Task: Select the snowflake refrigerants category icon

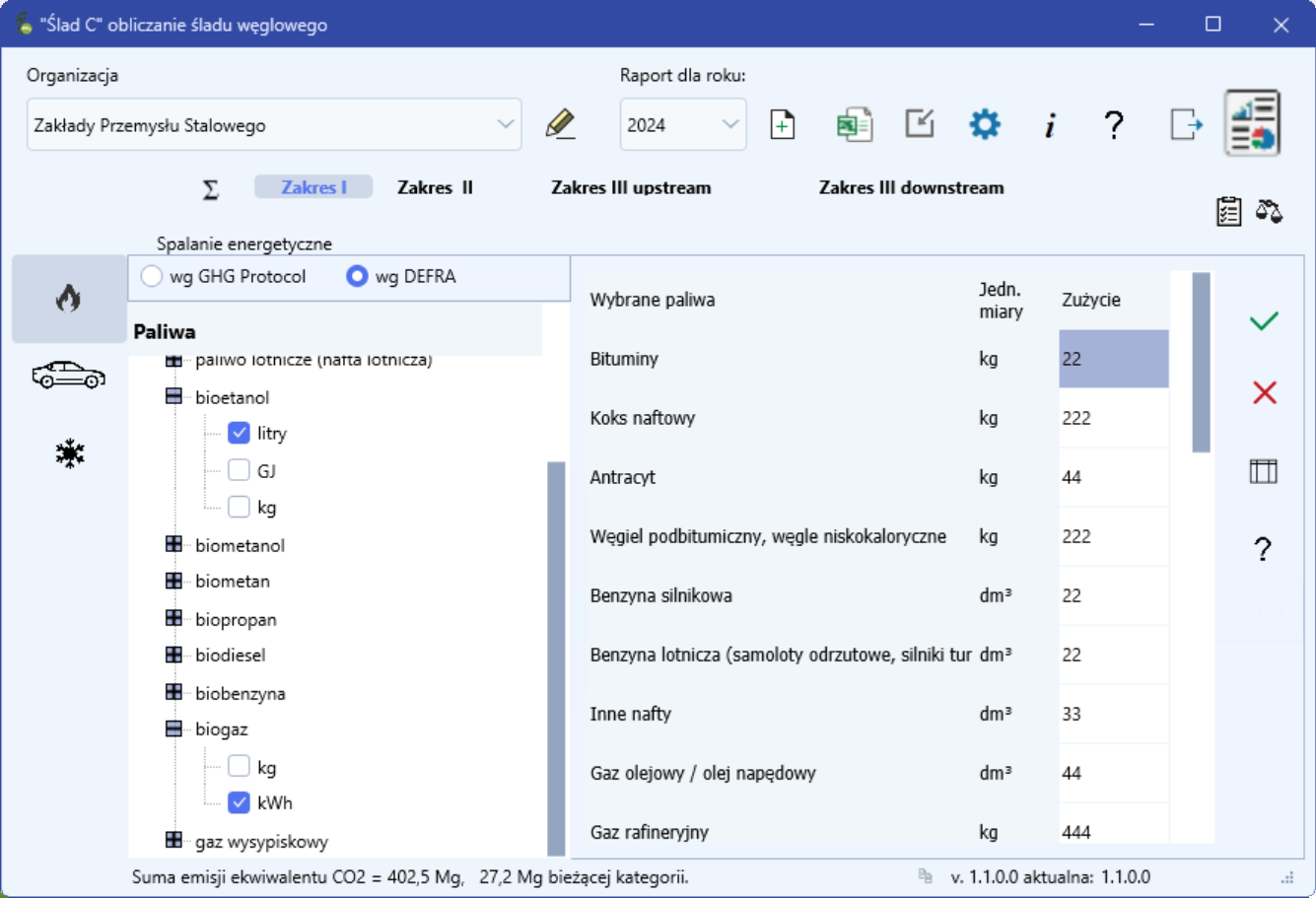Action: click(69, 453)
